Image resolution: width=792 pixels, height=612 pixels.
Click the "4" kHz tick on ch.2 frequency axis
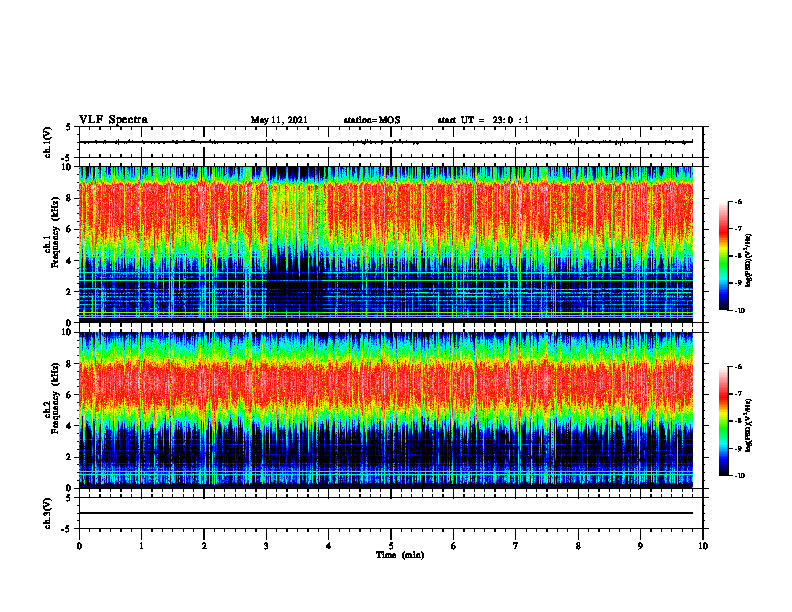[69, 426]
